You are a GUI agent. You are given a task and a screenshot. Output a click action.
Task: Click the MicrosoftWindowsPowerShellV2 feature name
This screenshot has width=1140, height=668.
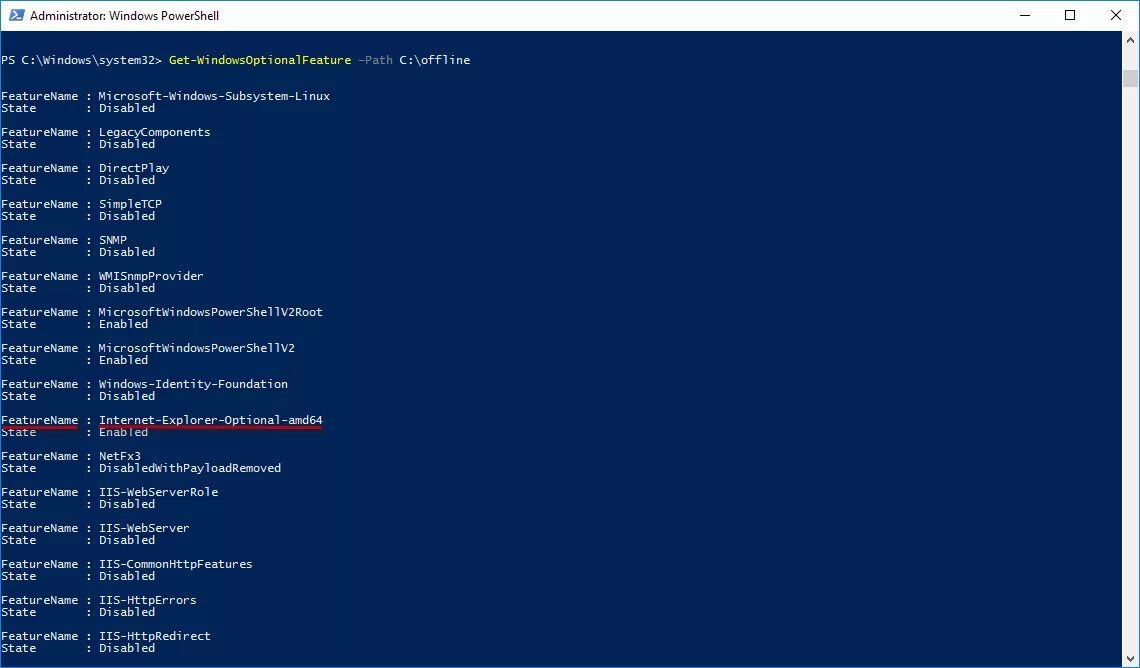[197, 348]
